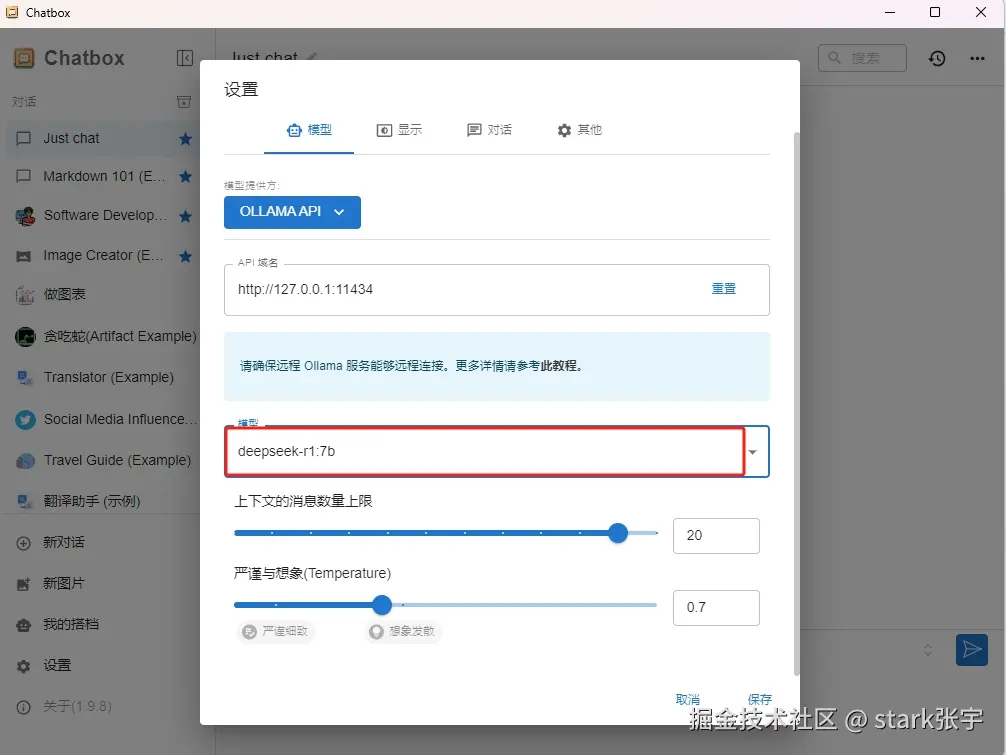Screen dimensions: 1006x755
Task: Switch to the 显示 settings tab
Action: click(x=399, y=130)
